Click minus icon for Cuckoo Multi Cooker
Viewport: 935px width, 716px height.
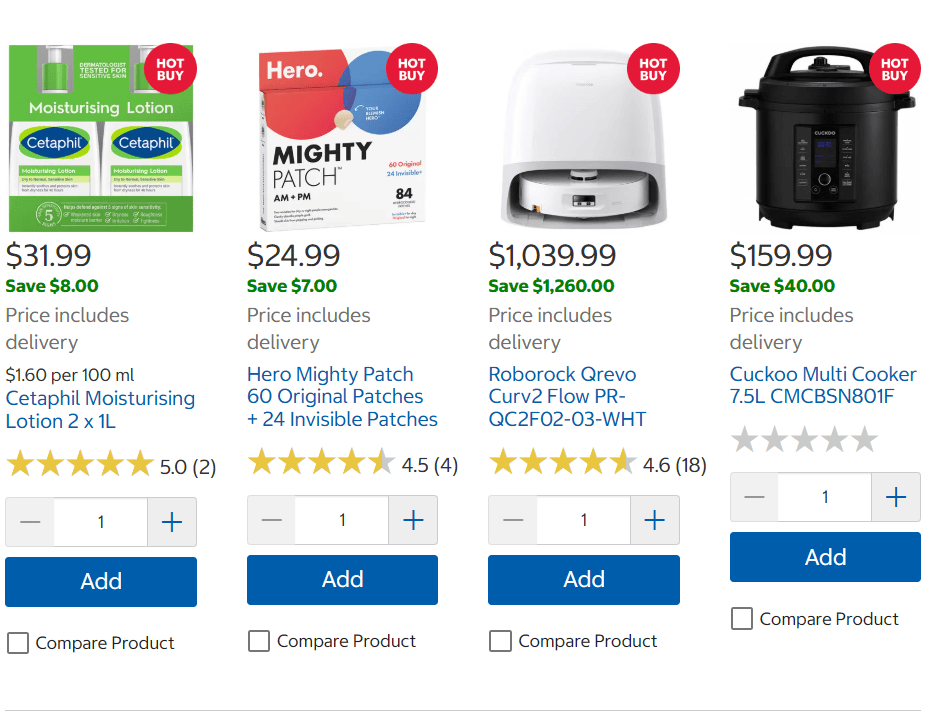click(754, 497)
